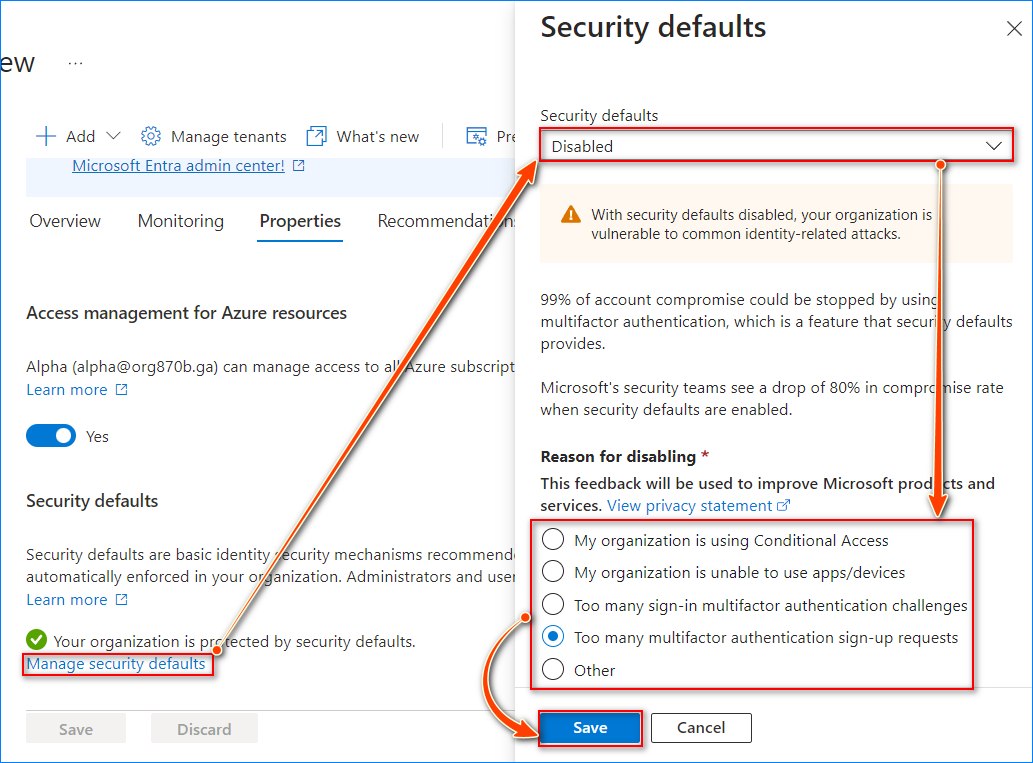Image resolution: width=1033 pixels, height=763 pixels.
Task: Select the Other reason radio button
Action: click(x=553, y=669)
